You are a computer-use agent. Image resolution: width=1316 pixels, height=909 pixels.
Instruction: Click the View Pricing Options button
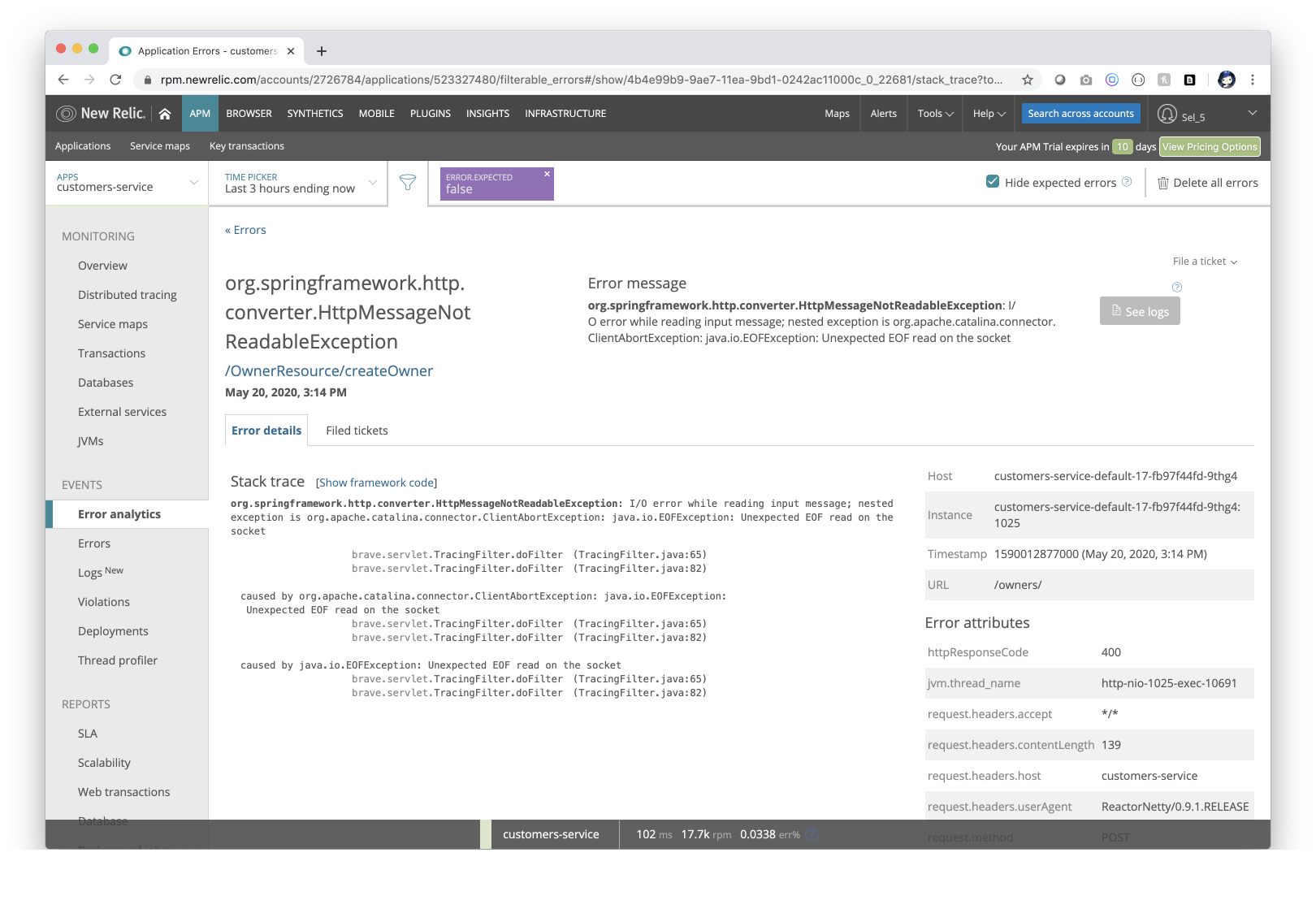[1210, 147]
